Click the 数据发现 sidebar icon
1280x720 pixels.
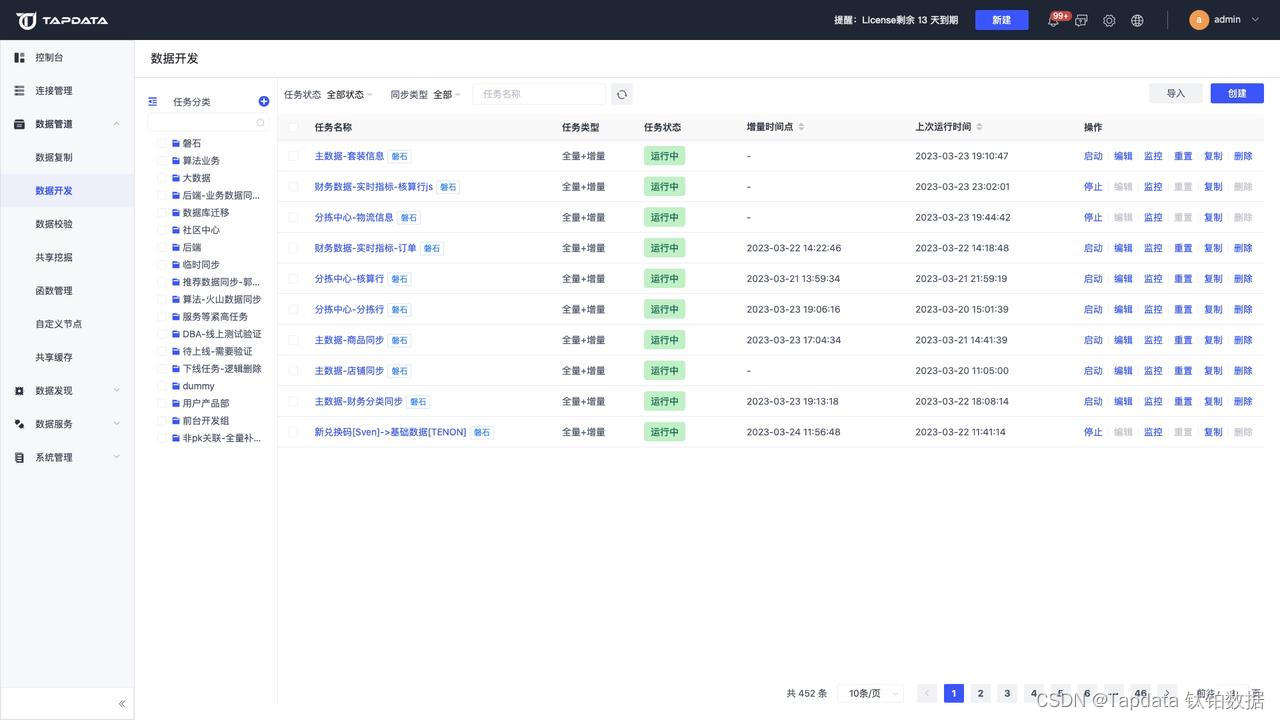(19, 391)
